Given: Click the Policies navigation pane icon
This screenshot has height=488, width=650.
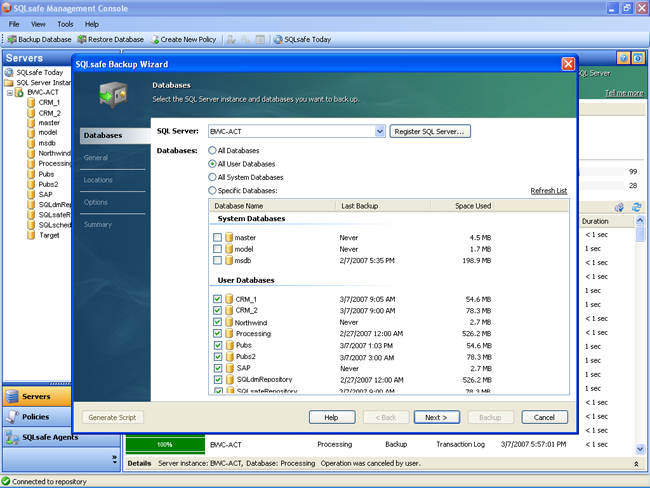Looking at the screenshot, I should coord(12,417).
